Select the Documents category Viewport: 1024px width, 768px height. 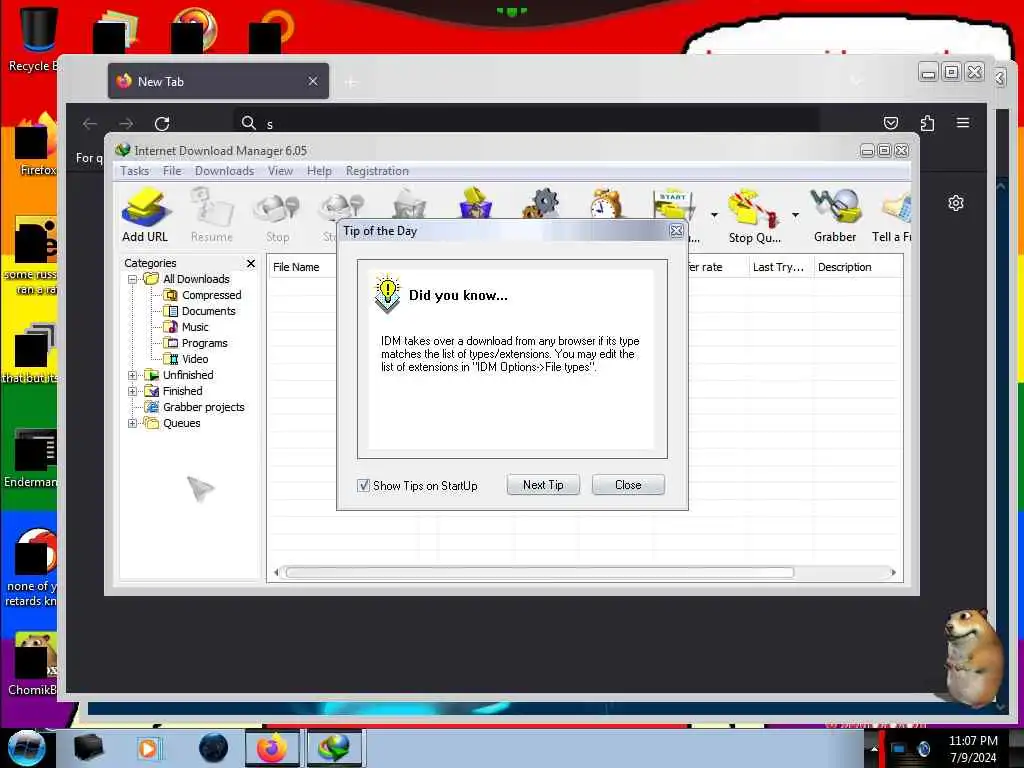[x=208, y=311]
